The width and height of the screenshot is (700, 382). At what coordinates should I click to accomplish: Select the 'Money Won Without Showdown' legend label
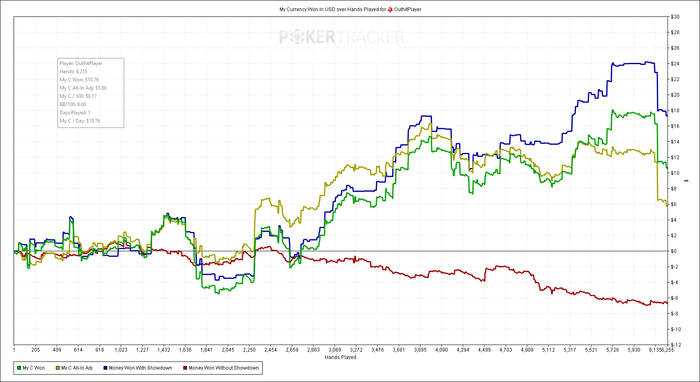tap(224, 368)
